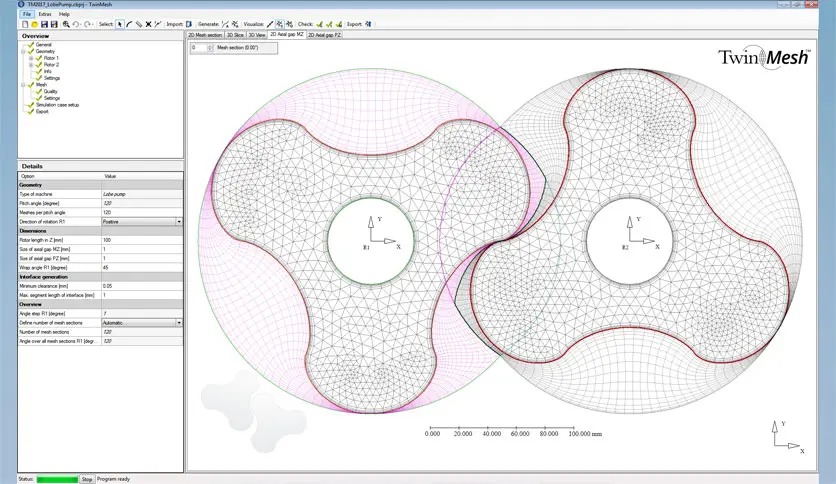This screenshot has height=484, width=836.
Task: Click the green status progress bar
Action: click(x=57, y=479)
